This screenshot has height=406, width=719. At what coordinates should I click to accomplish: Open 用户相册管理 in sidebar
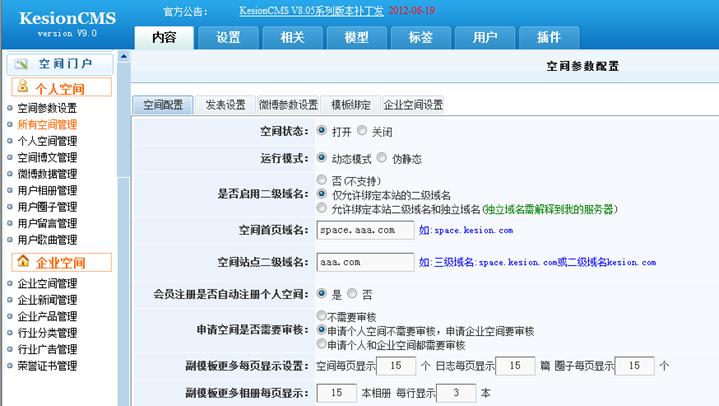[47, 190]
